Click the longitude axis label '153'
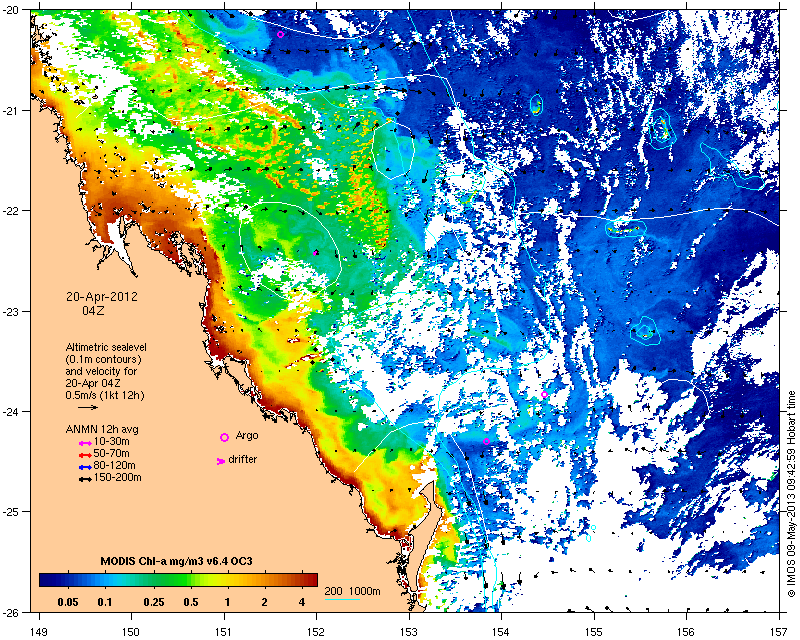Viewport: 800px width, 640px height. [409, 632]
